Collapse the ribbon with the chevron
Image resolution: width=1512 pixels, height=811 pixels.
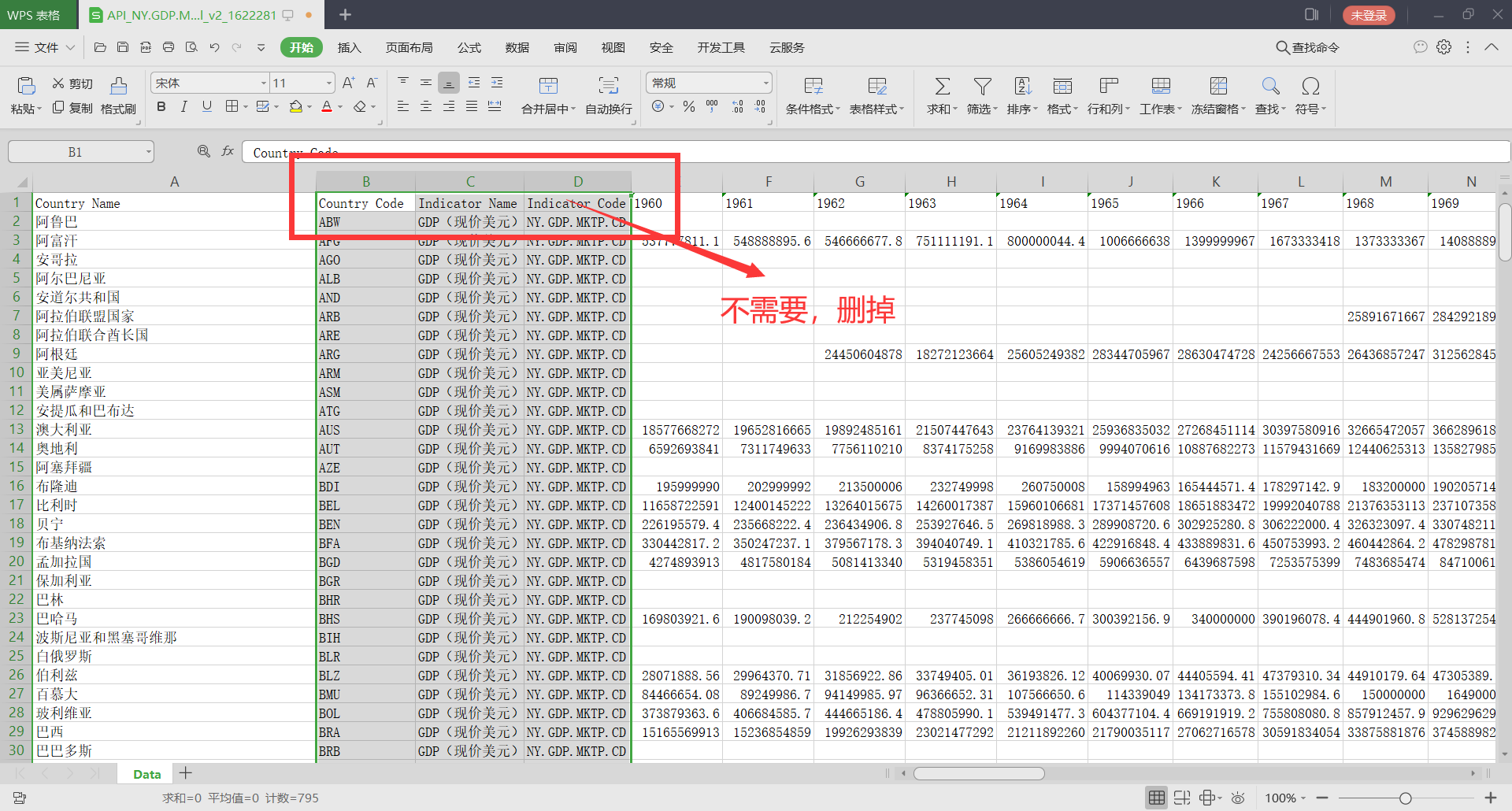(x=1491, y=47)
